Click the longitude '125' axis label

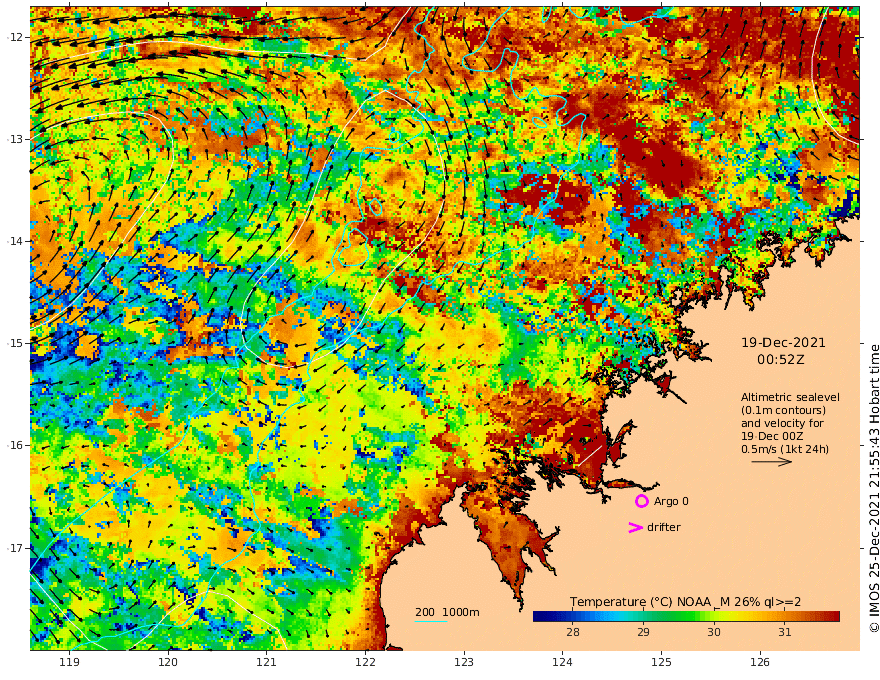(661, 662)
